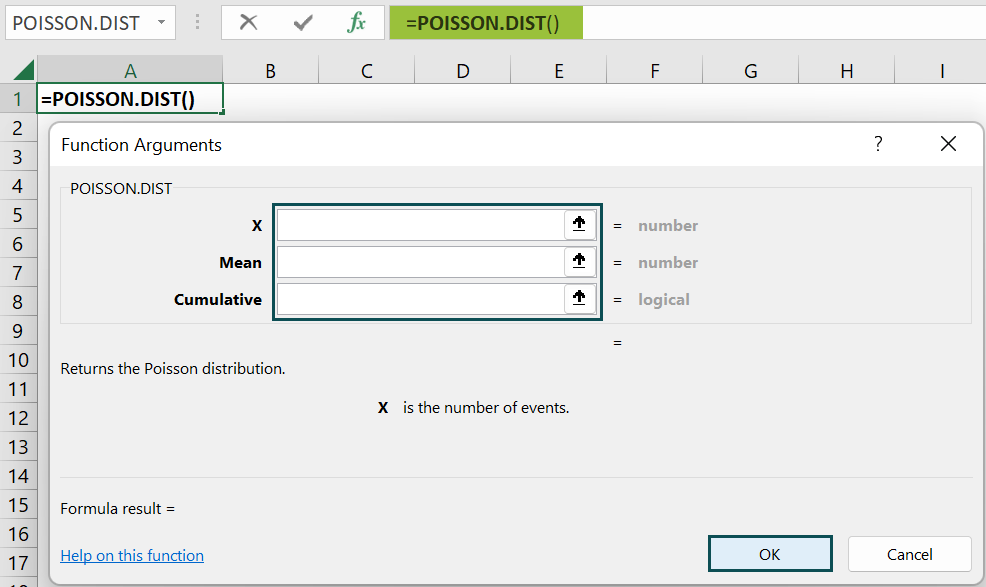Confirm formula with the checkmark icon
986x587 pixels.
[302, 23]
